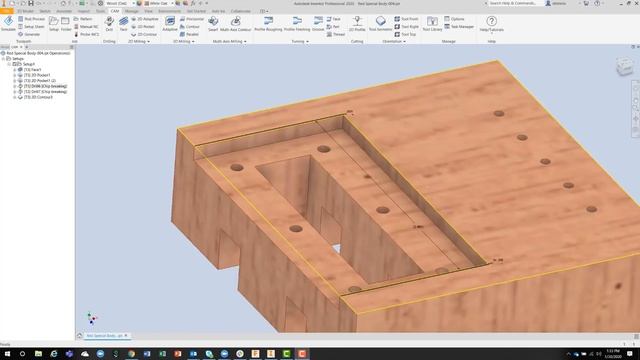Select the Drill operation tool
Viewport: 640px width, 360px height.
pos(109,24)
